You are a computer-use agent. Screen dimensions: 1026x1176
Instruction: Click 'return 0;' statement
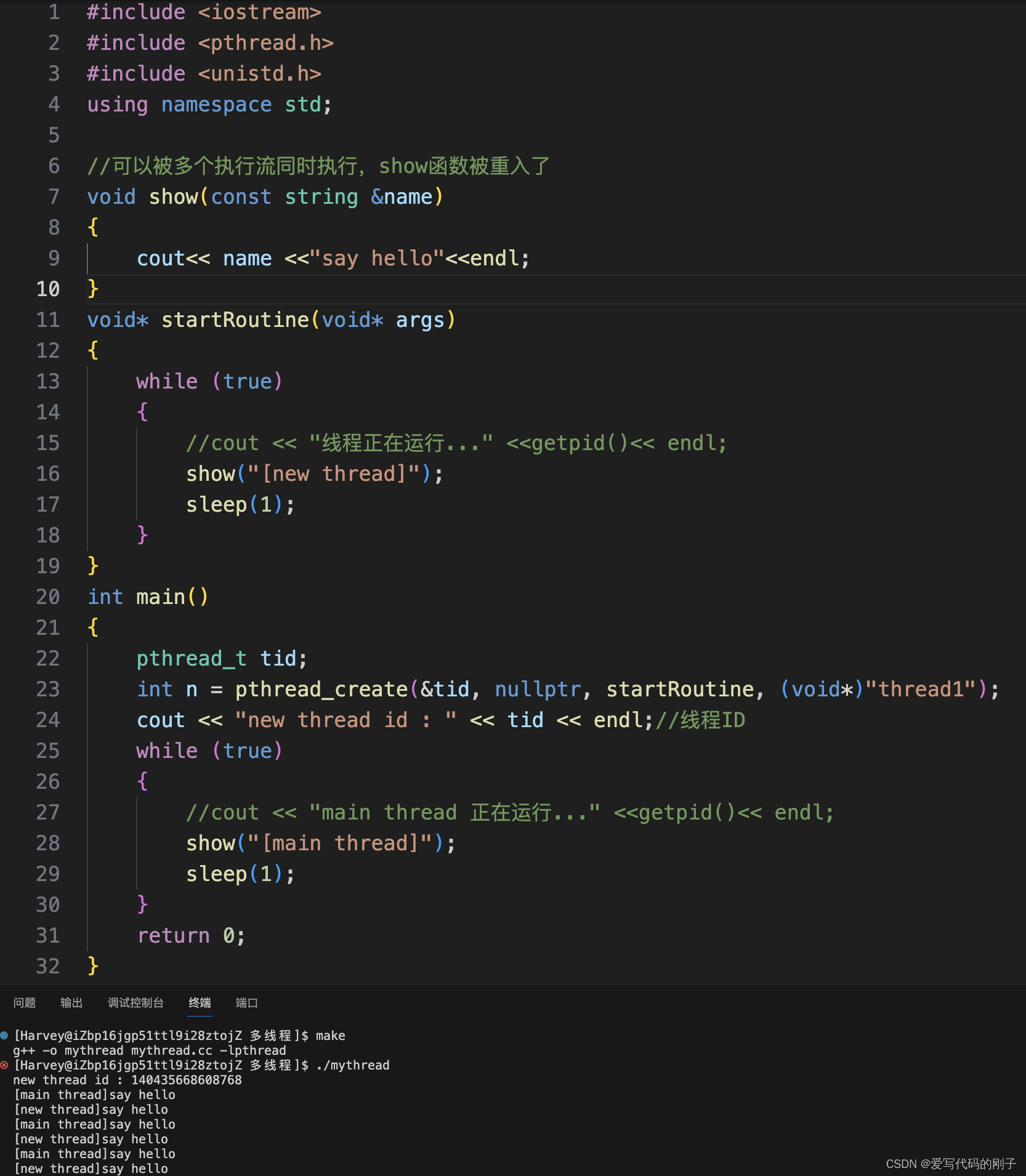point(191,935)
